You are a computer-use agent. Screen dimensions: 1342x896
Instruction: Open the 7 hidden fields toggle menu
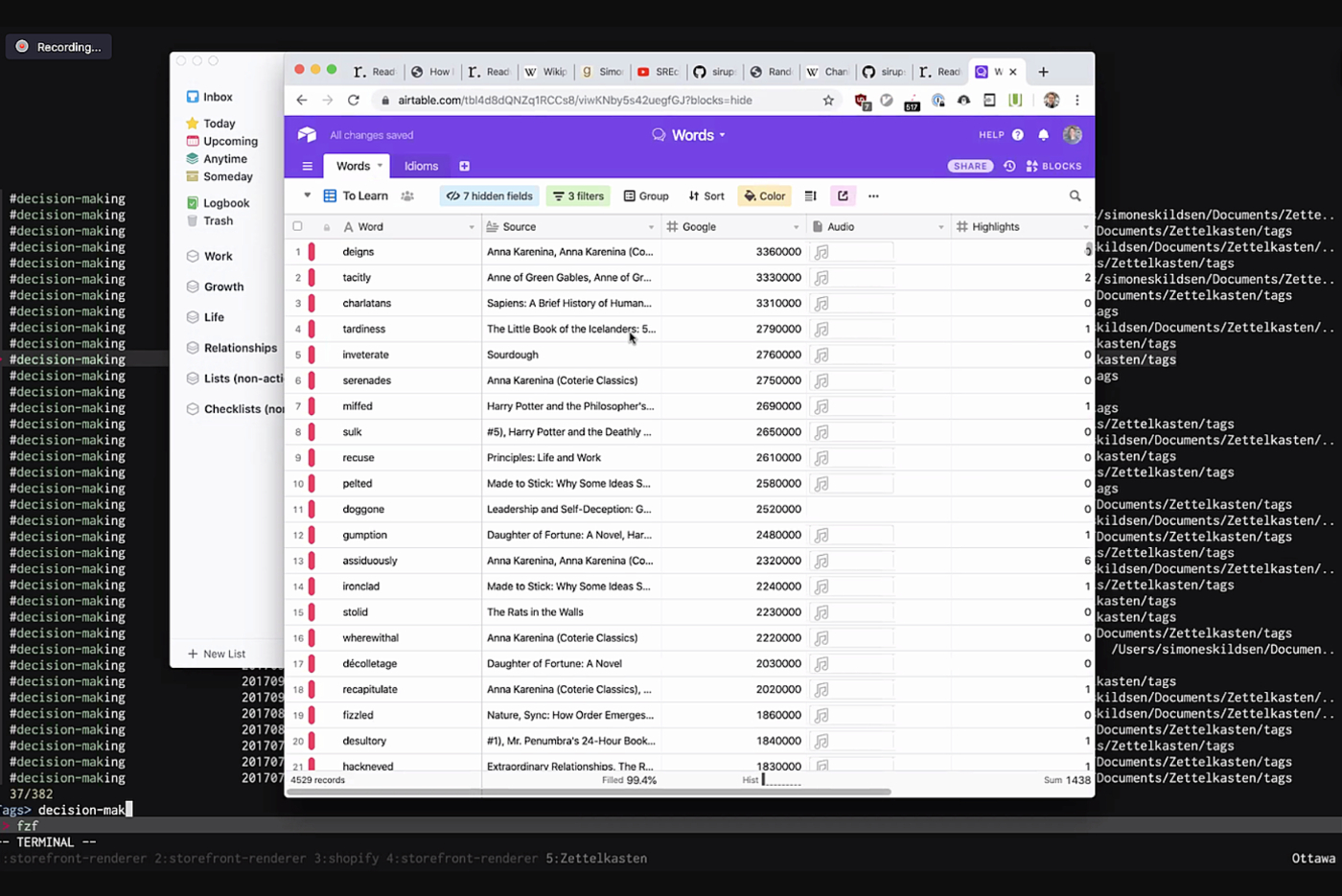(489, 195)
